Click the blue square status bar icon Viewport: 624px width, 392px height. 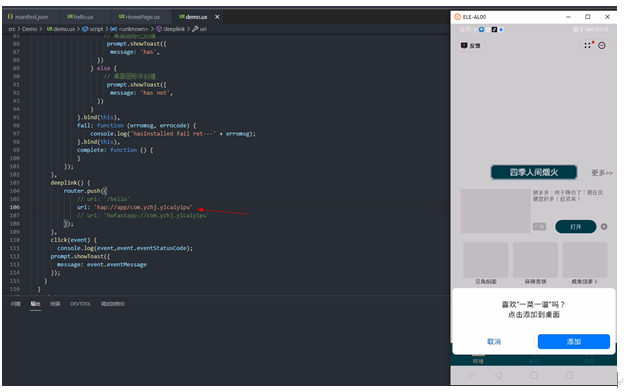point(482,29)
